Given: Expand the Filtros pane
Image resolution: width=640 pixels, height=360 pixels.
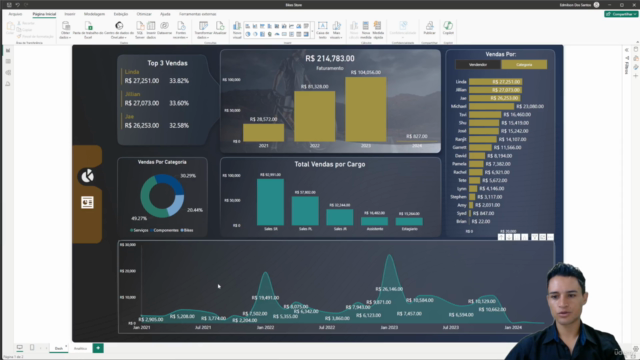Looking at the screenshot, I should (x=627, y=50).
